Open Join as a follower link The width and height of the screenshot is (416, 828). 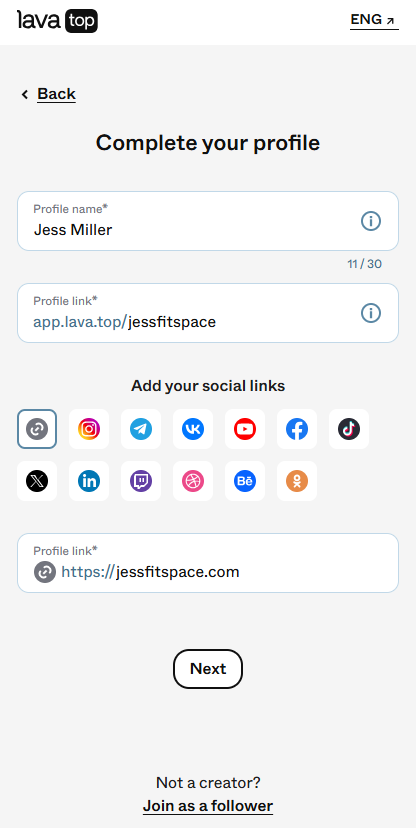click(208, 806)
